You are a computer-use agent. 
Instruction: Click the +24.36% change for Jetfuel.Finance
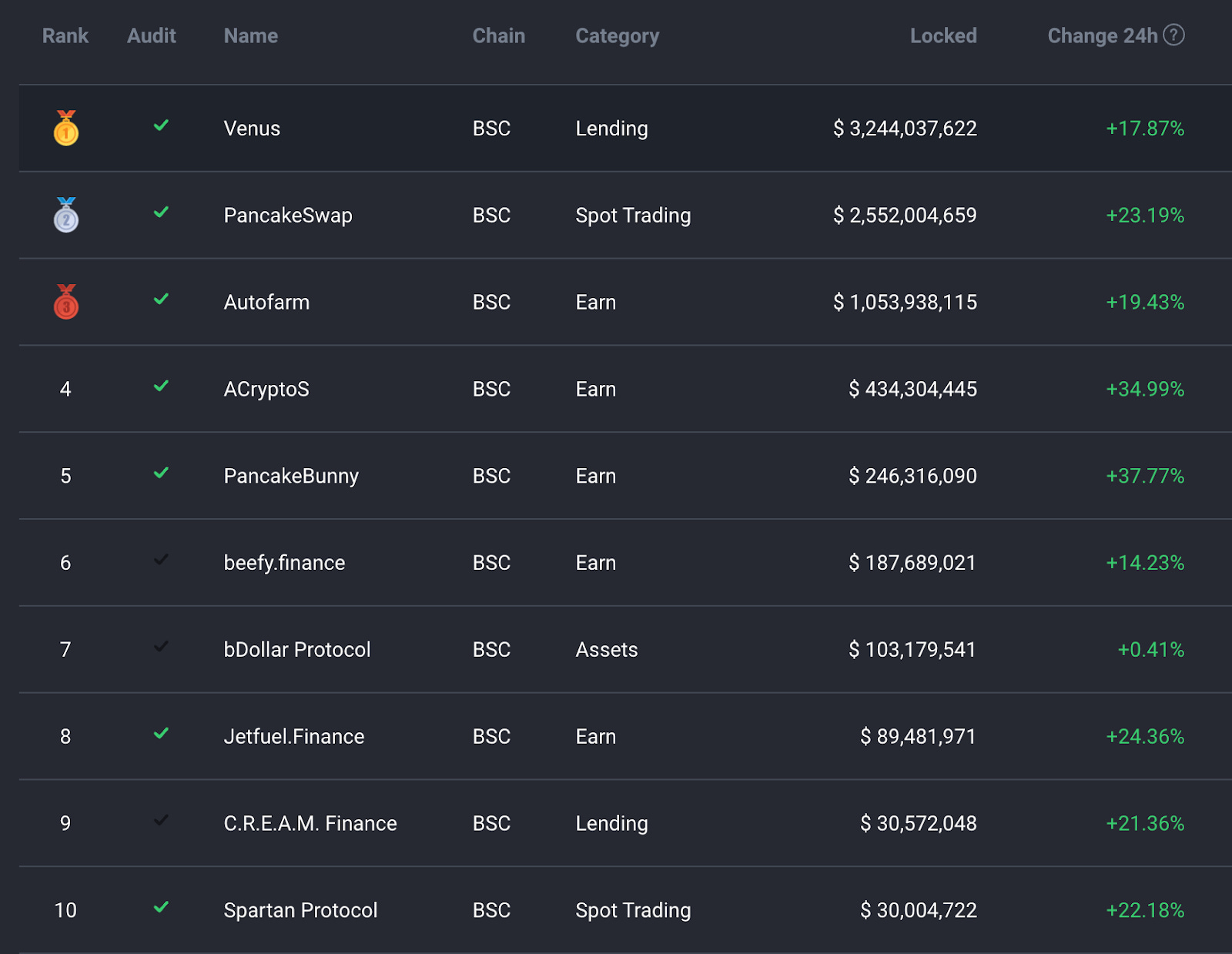(x=1145, y=737)
